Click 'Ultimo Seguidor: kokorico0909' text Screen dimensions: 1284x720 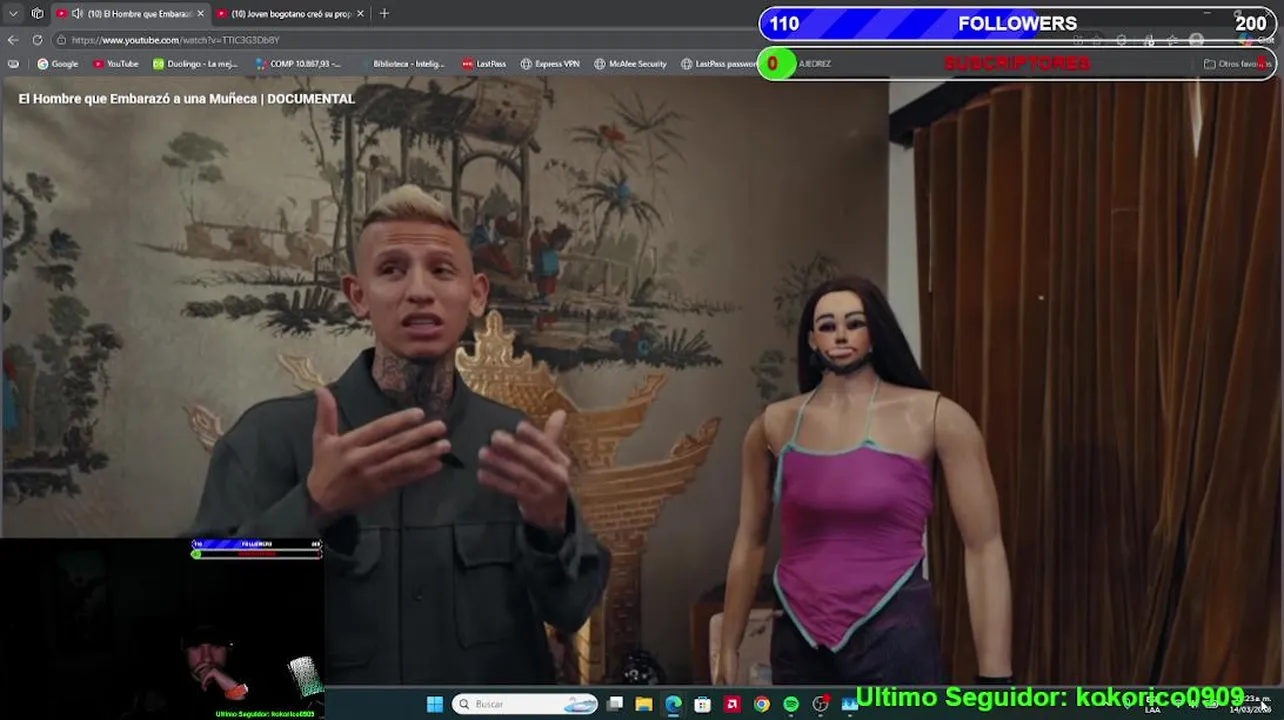pyautogui.click(x=1049, y=697)
